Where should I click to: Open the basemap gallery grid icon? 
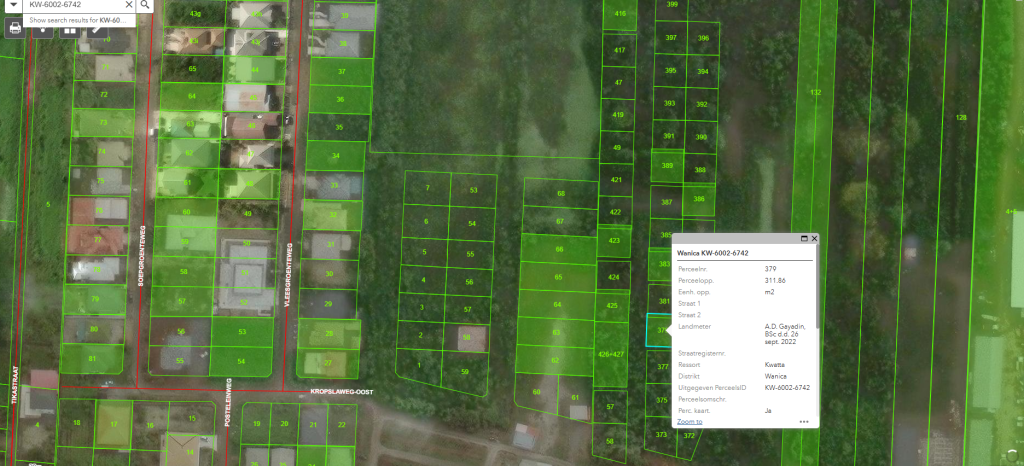click(70, 28)
